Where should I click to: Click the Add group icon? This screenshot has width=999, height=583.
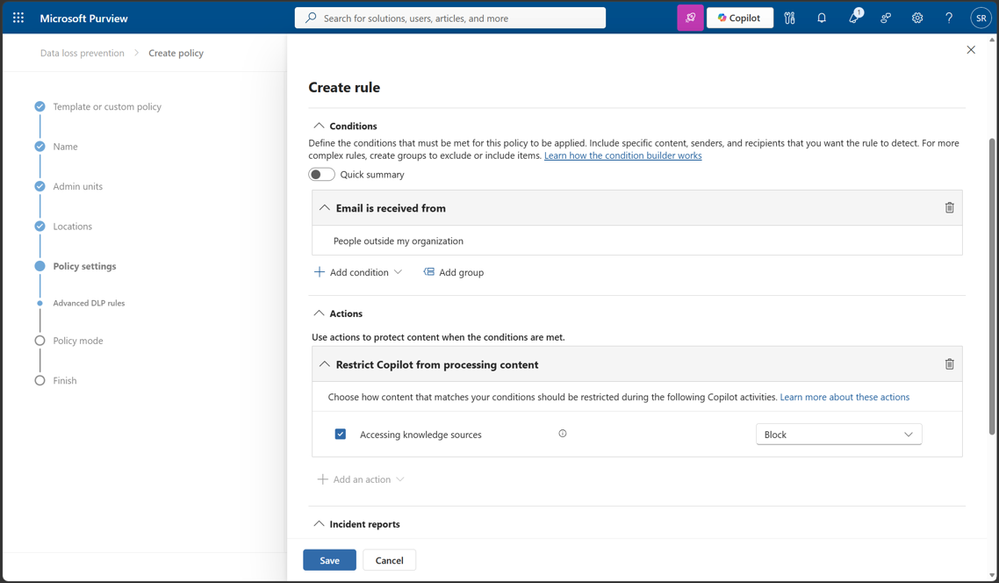[429, 272]
